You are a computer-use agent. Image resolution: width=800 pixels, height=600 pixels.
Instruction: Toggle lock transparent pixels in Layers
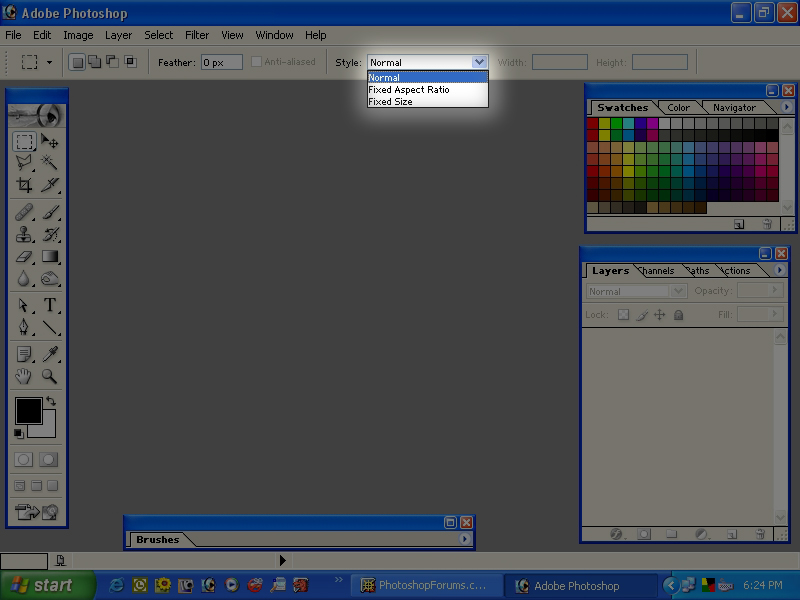623,315
